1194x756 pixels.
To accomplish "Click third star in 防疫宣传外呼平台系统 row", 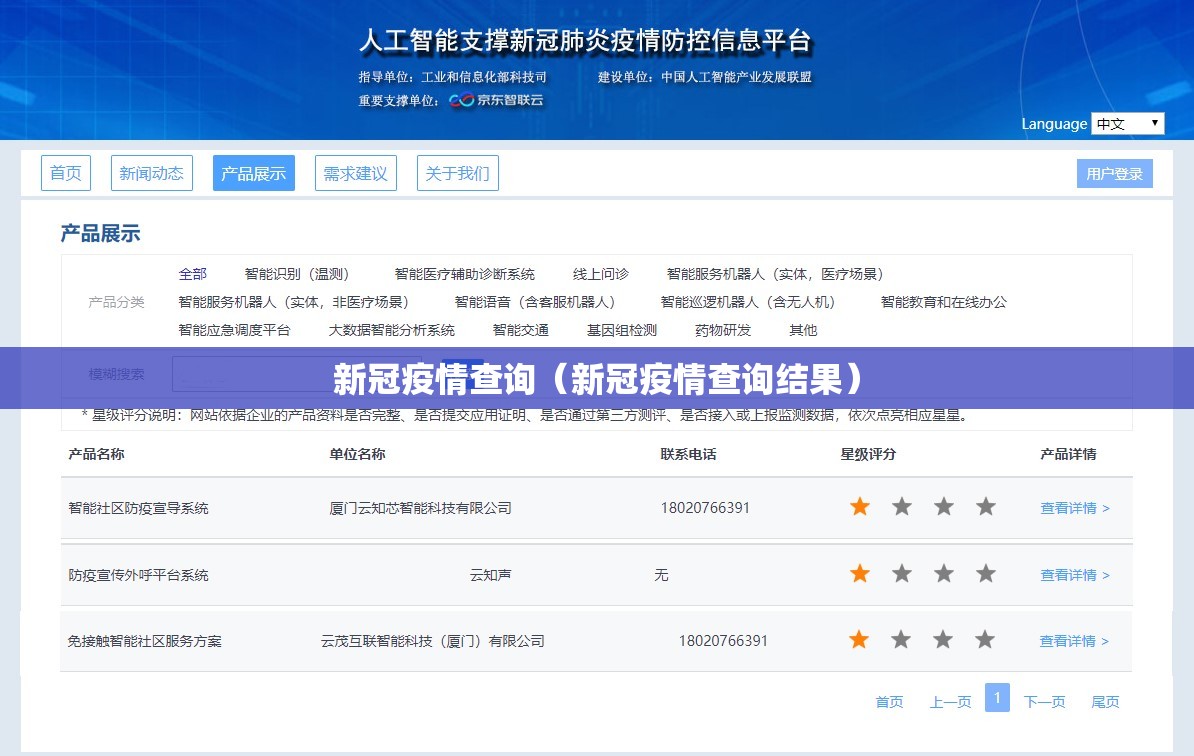I will (x=943, y=573).
